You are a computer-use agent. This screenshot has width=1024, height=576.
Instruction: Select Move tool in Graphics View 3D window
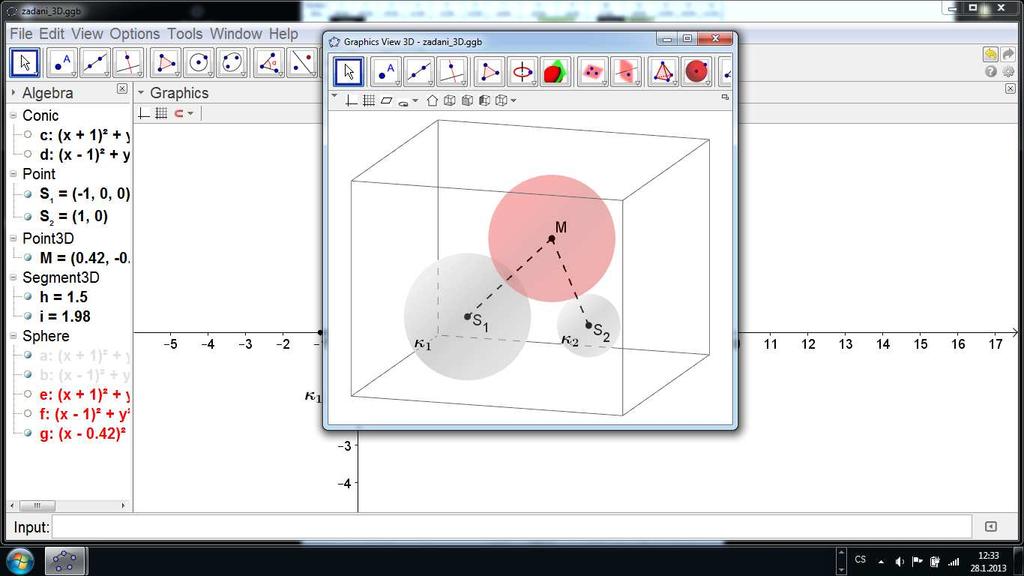pyautogui.click(x=349, y=72)
